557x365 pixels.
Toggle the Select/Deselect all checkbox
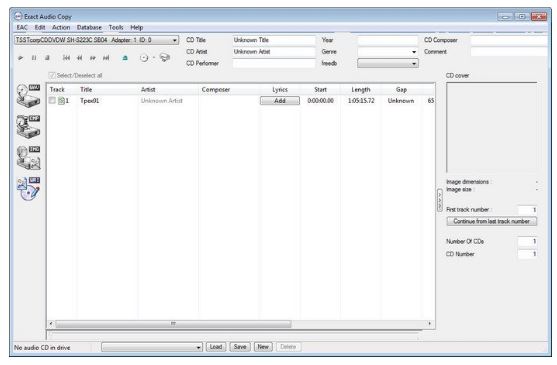click(52, 75)
